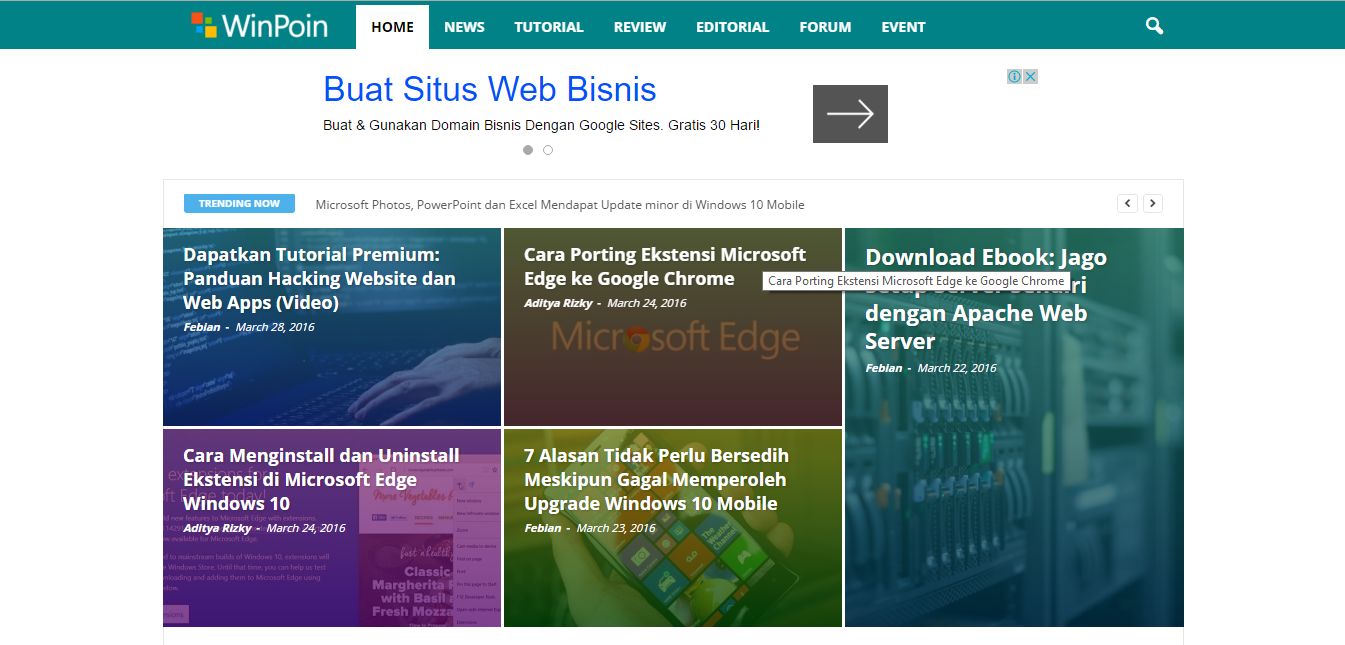Click the ad arrow button
Viewport: 1345px width, 645px height.
click(850, 114)
